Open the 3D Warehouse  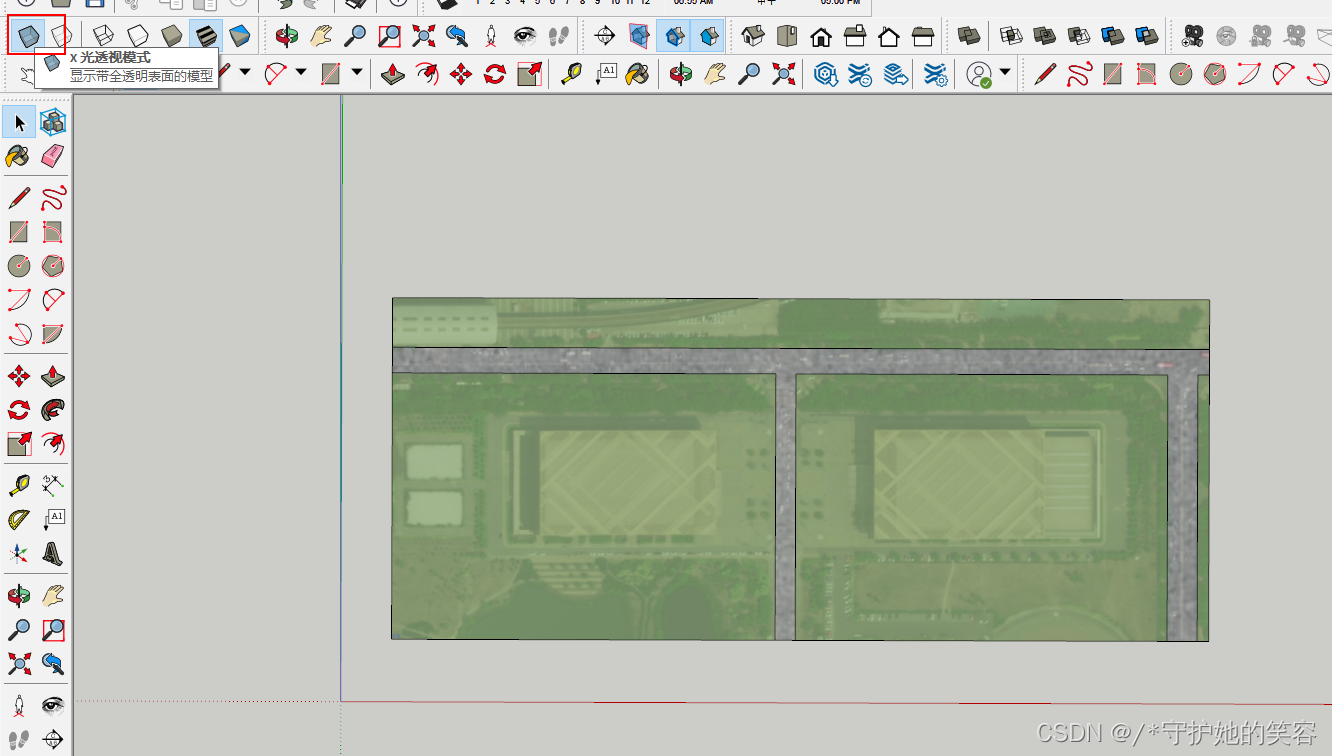pos(825,73)
